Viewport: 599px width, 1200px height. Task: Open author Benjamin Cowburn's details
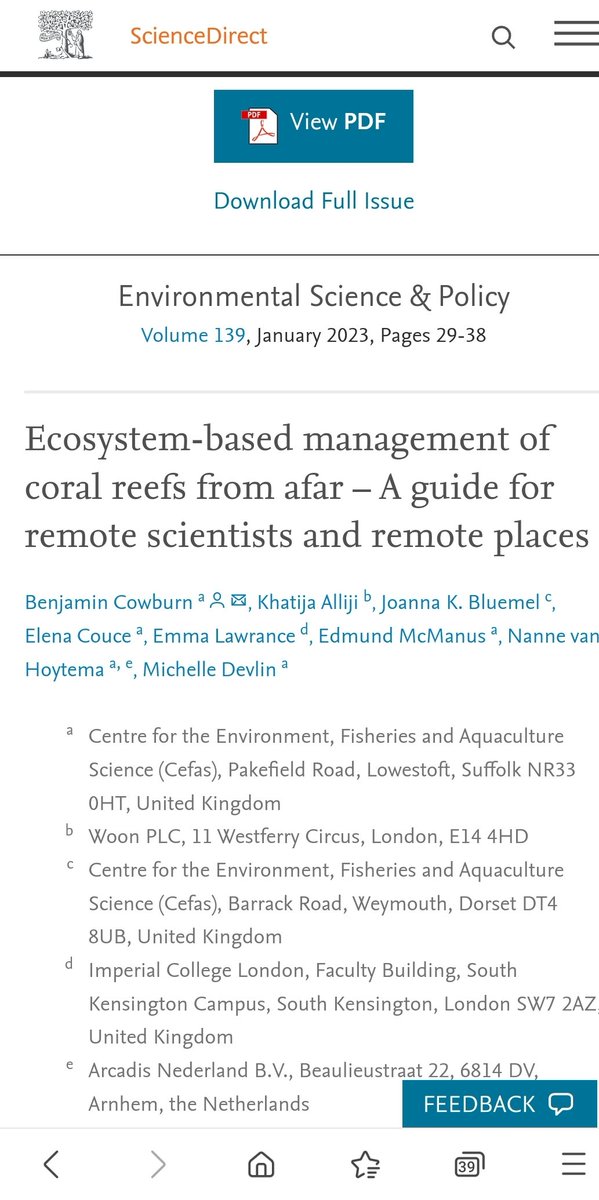(x=109, y=603)
